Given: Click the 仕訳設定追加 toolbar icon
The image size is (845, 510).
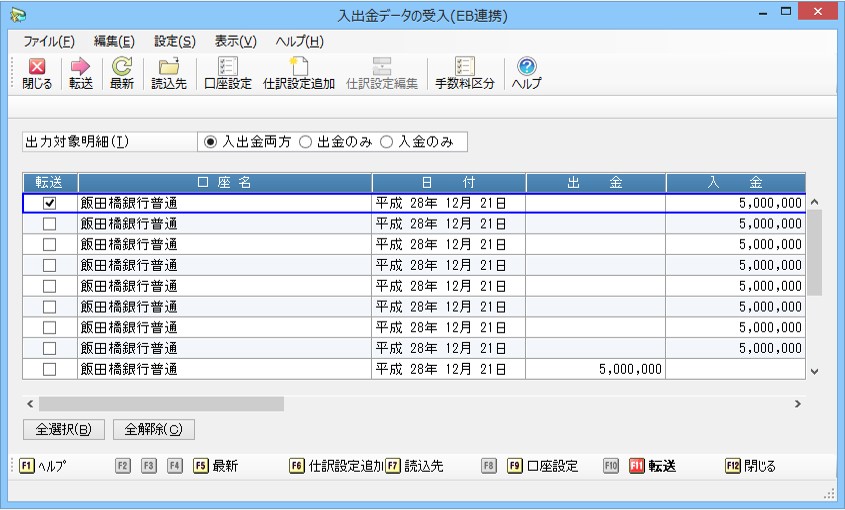Looking at the screenshot, I should point(298,68).
